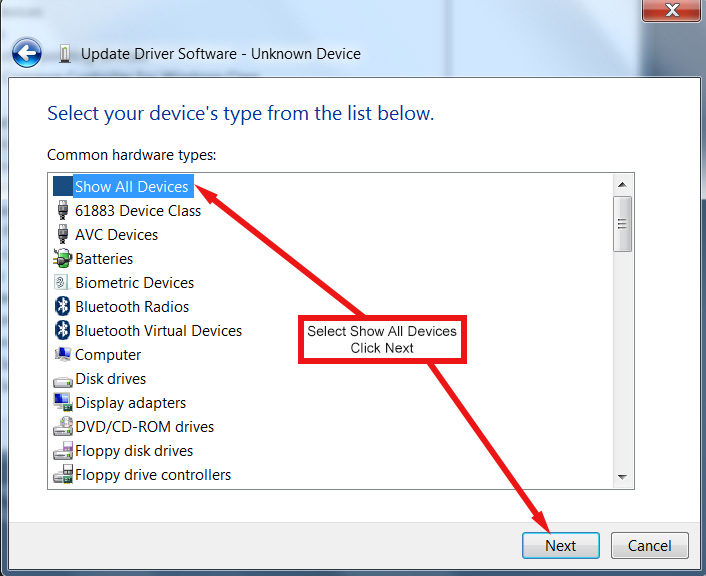Click the Disk drives icon
The height and width of the screenshot is (576, 706).
[x=62, y=379]
